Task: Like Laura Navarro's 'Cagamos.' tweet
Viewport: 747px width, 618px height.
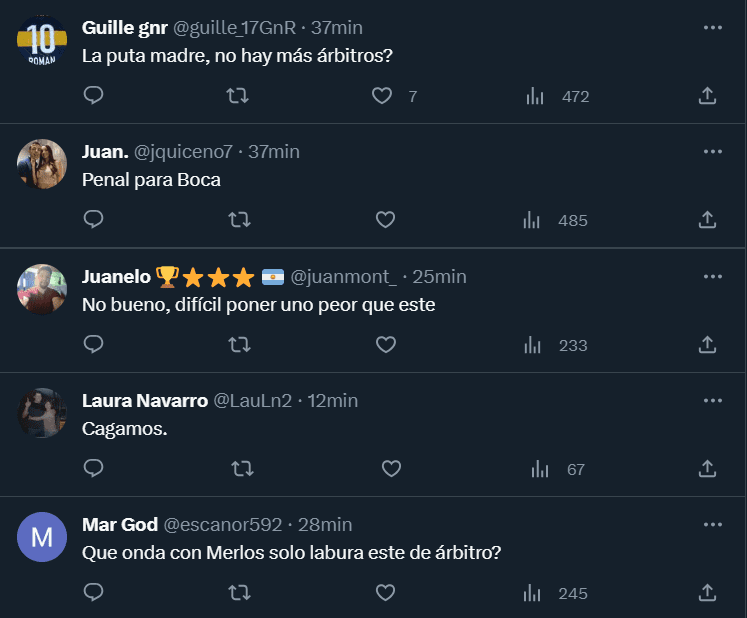Action: [391, 469]
